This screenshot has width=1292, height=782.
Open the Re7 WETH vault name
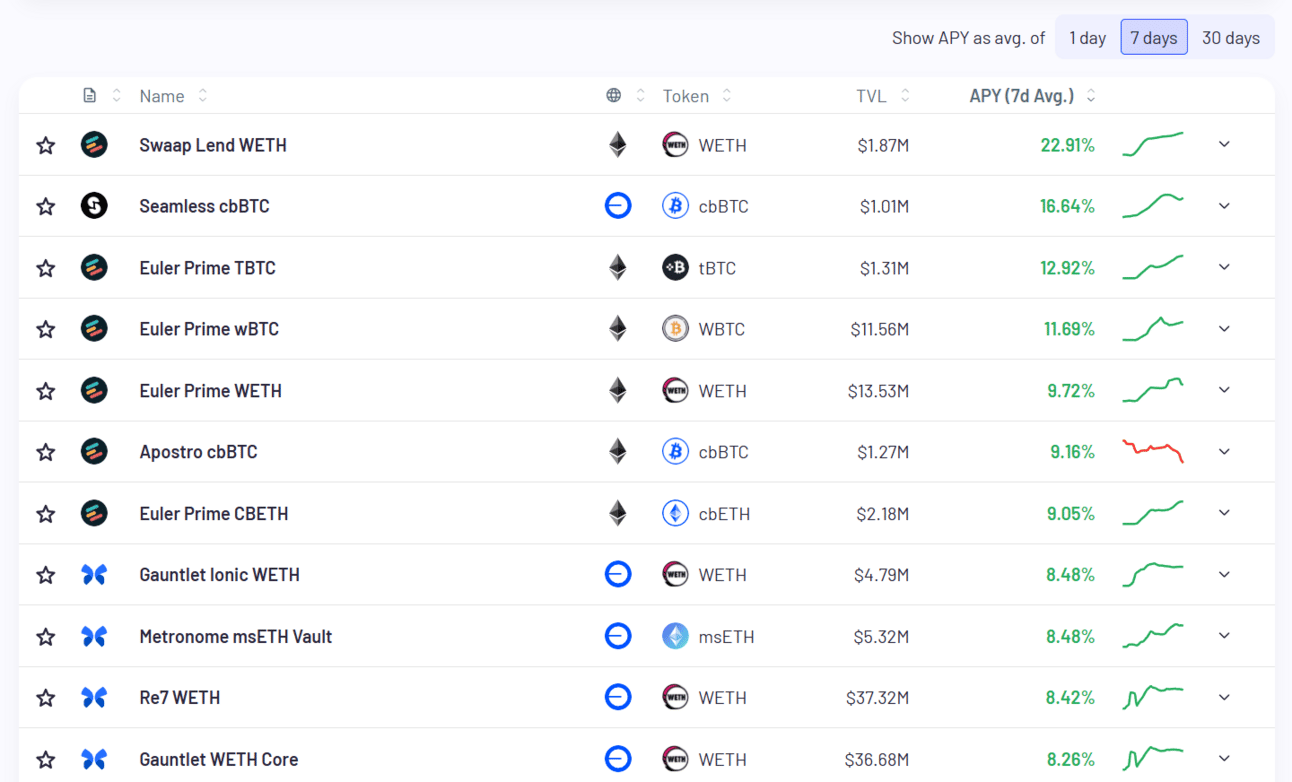pos(180,698)
